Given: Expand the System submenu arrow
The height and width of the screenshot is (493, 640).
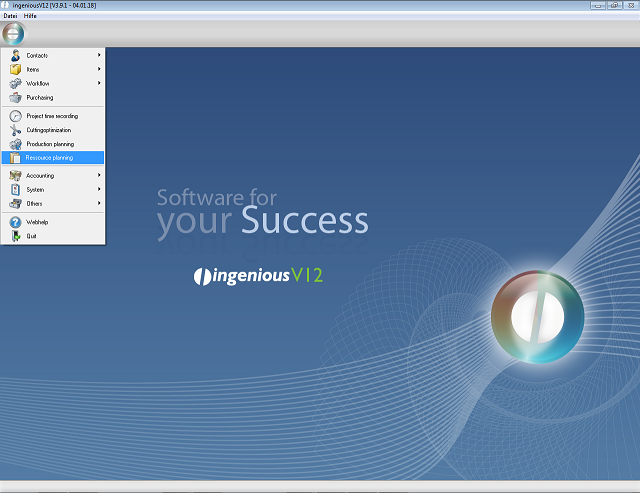Looking at the screenshot, I should point(99,189).
